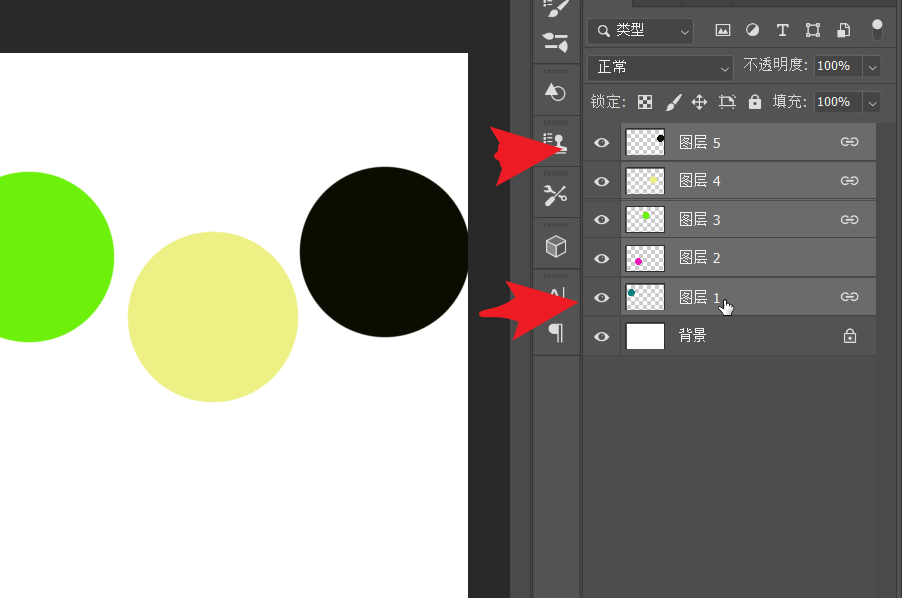Open the History panel icon

coord(555,92)
